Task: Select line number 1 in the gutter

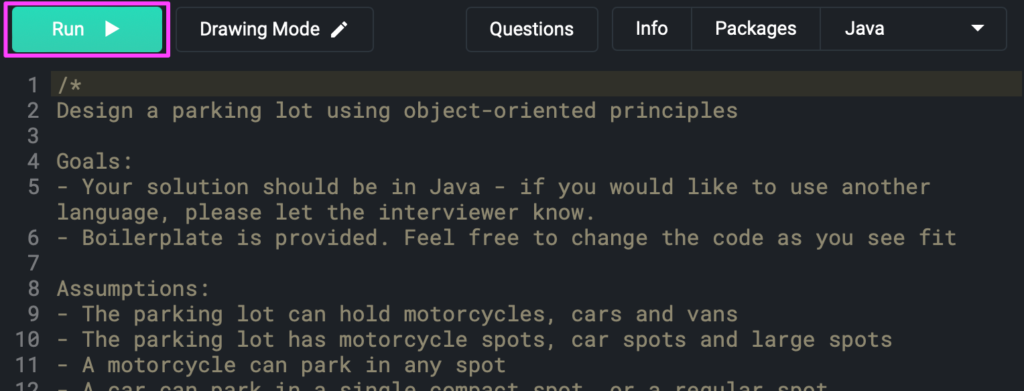Action: click(x=32, y=85)
